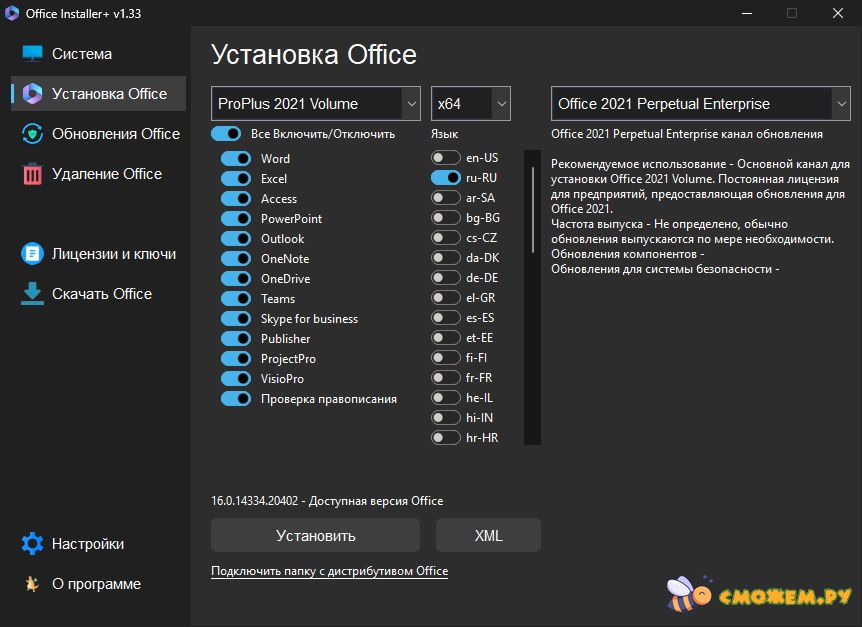The height and width of the screenshot is (627, 862).
Task: Go to the Обновления Office section
Action: 115,134
